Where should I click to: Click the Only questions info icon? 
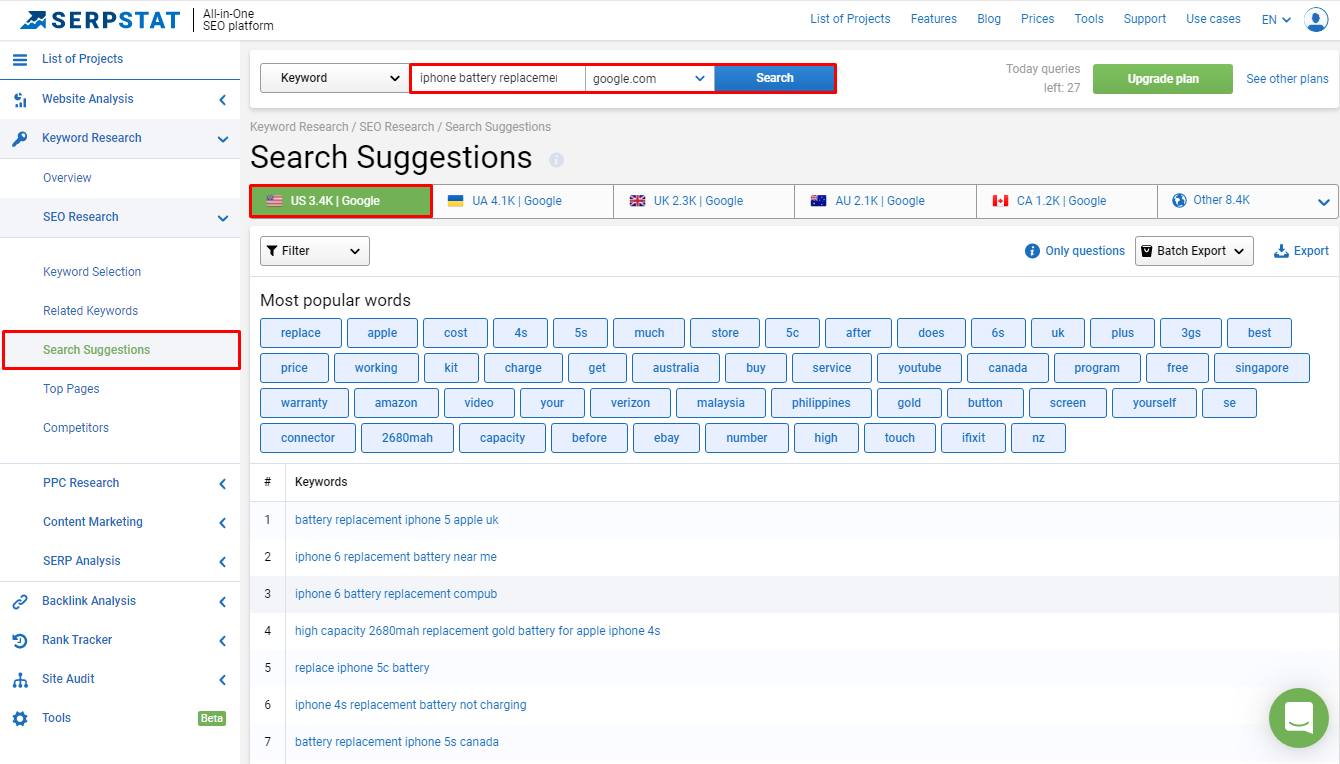click(x=1033, y=251)
